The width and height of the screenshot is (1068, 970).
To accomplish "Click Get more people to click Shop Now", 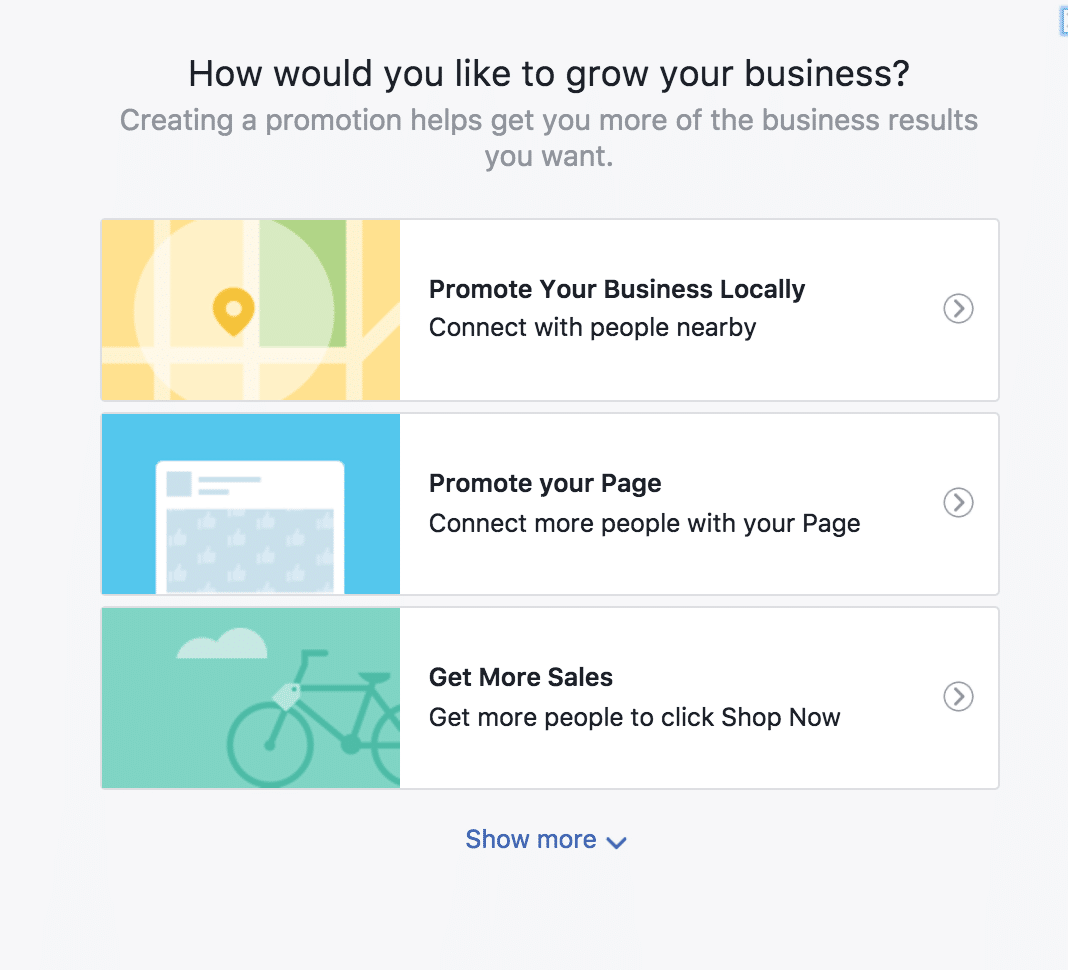I will [x=635, y=717].
